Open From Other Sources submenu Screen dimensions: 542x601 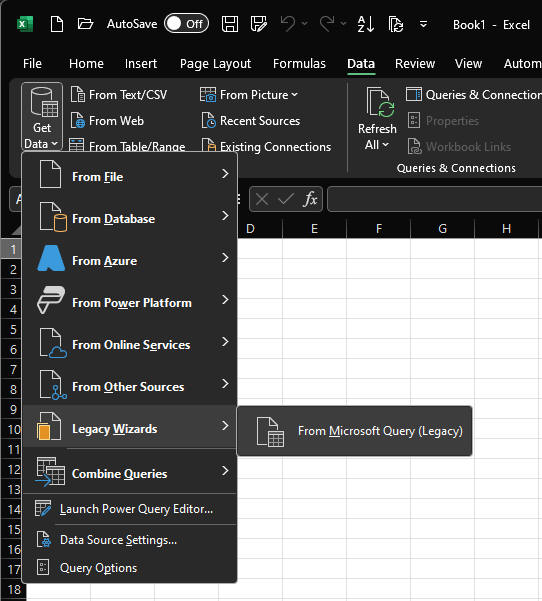(x=130, y=387)
